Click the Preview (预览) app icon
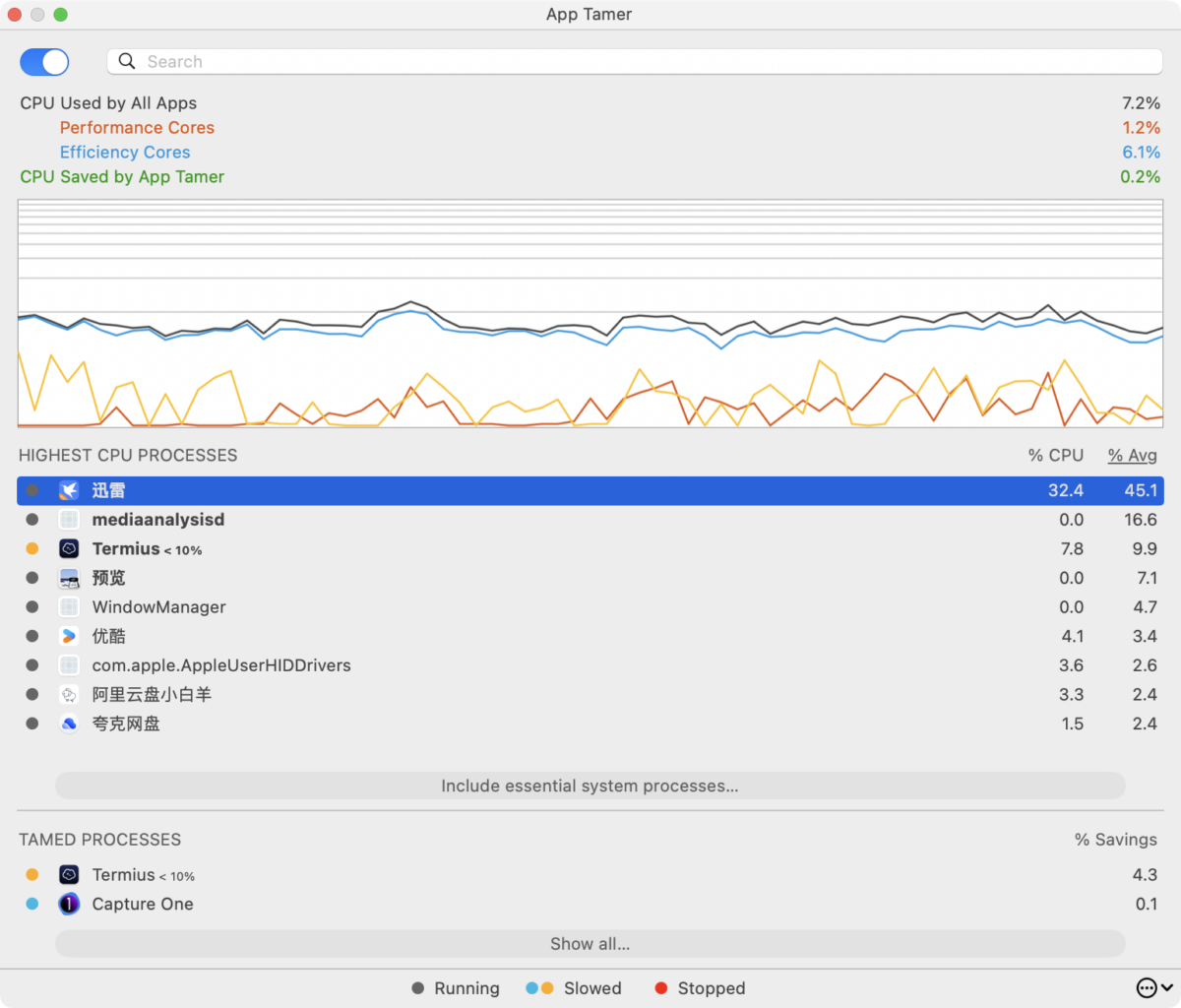 point(68,578)
